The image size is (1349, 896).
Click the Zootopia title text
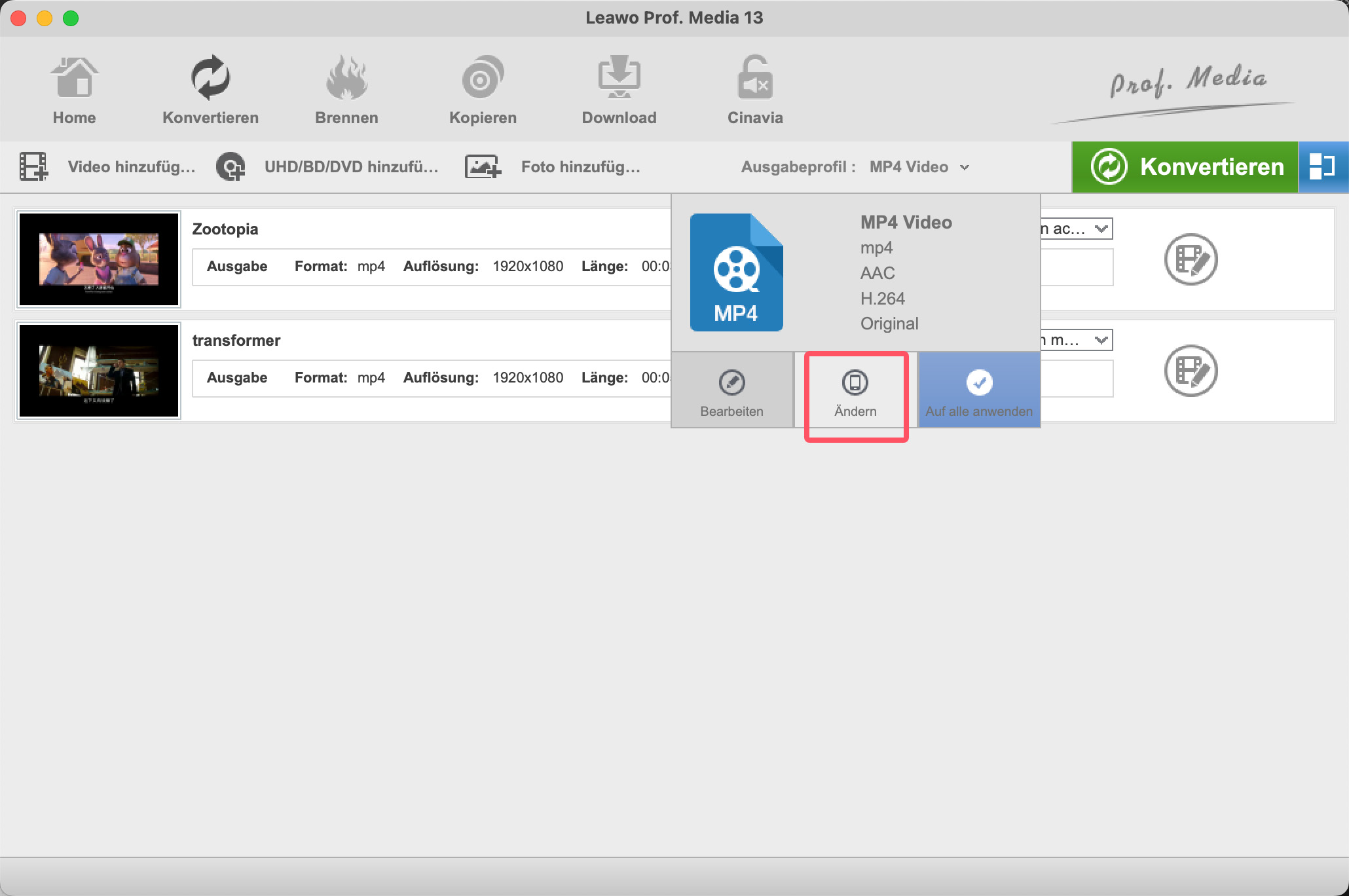tap(225, 229)
